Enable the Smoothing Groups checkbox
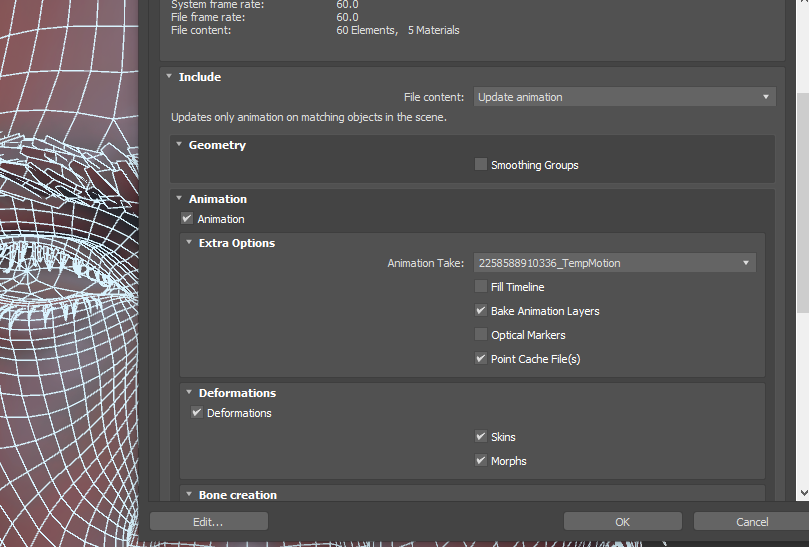Viewport: 809px width, 547px height. point(480,165)
